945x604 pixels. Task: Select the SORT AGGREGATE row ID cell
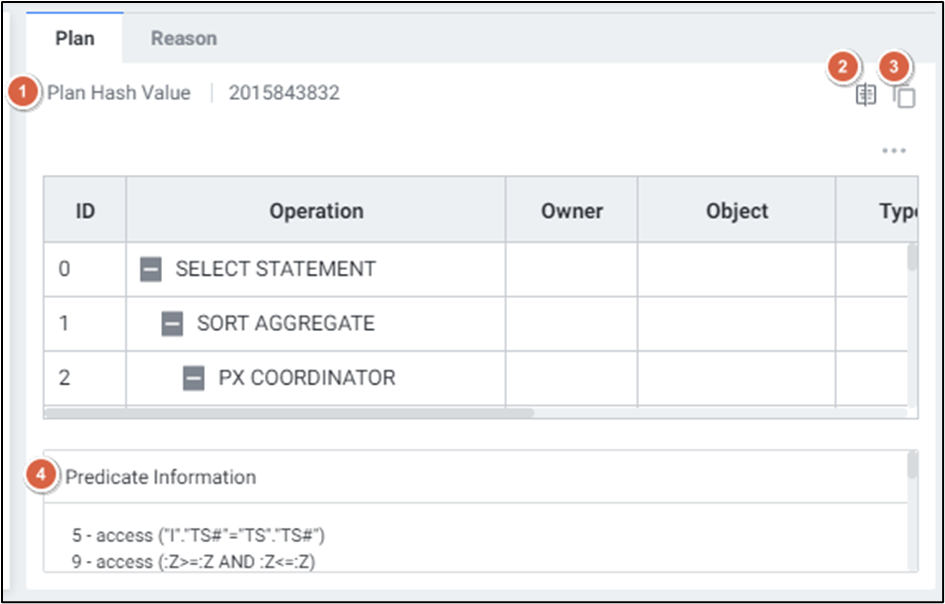tap(64, 324)
